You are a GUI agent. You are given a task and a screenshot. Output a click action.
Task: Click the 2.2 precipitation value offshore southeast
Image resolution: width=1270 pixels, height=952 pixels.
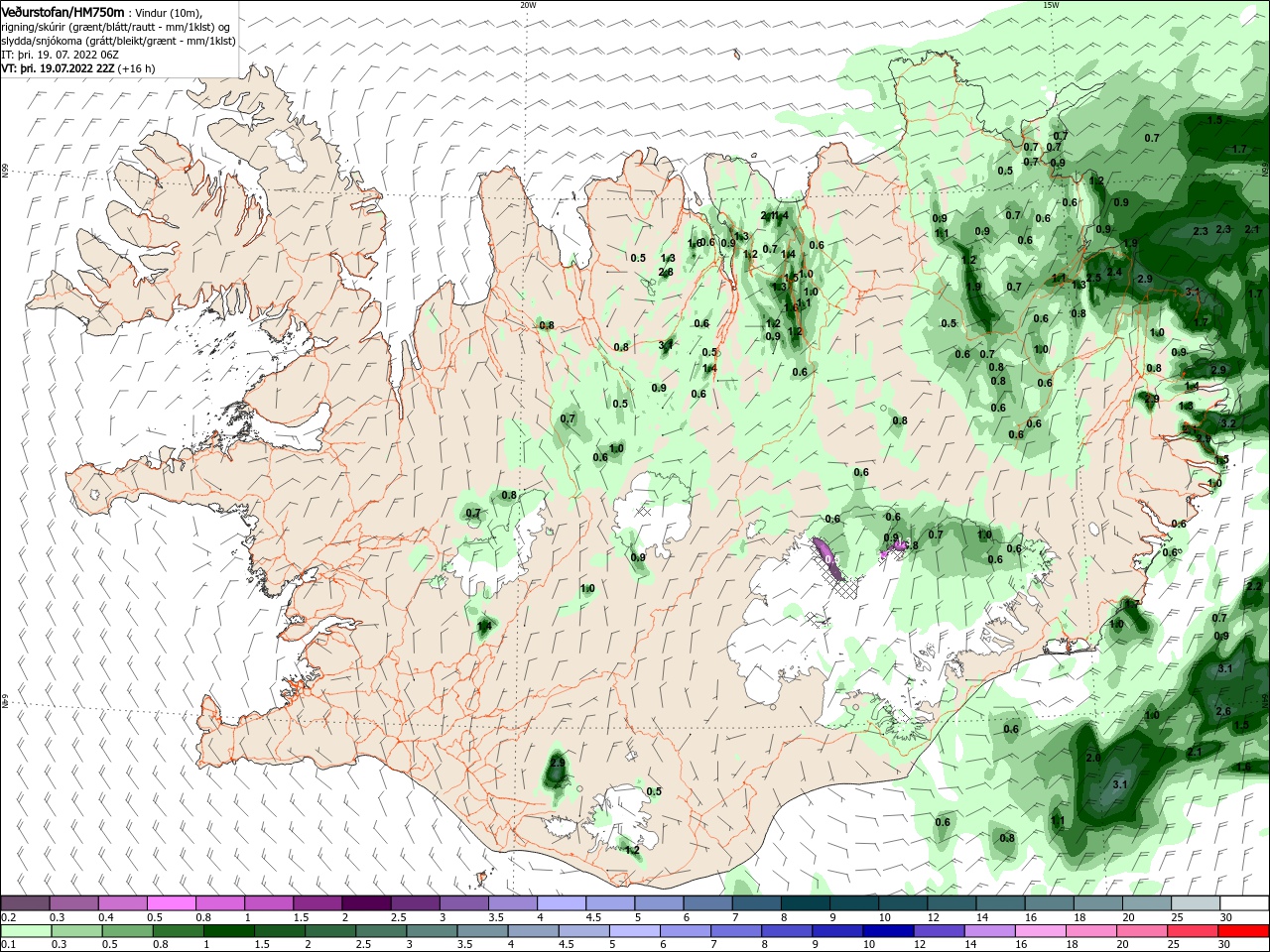click(1254, 587)
